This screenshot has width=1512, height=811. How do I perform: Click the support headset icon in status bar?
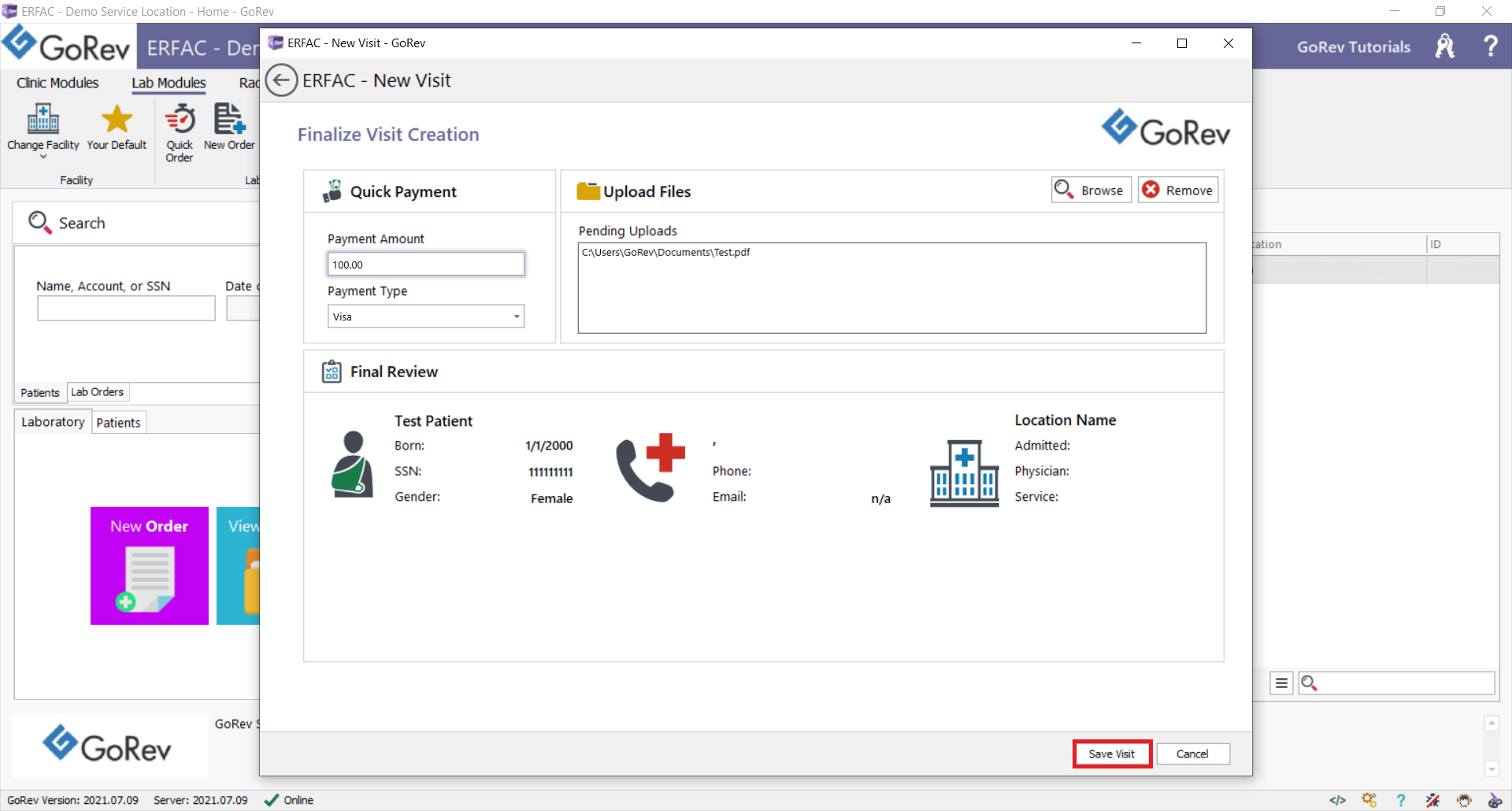(1464, 800)
